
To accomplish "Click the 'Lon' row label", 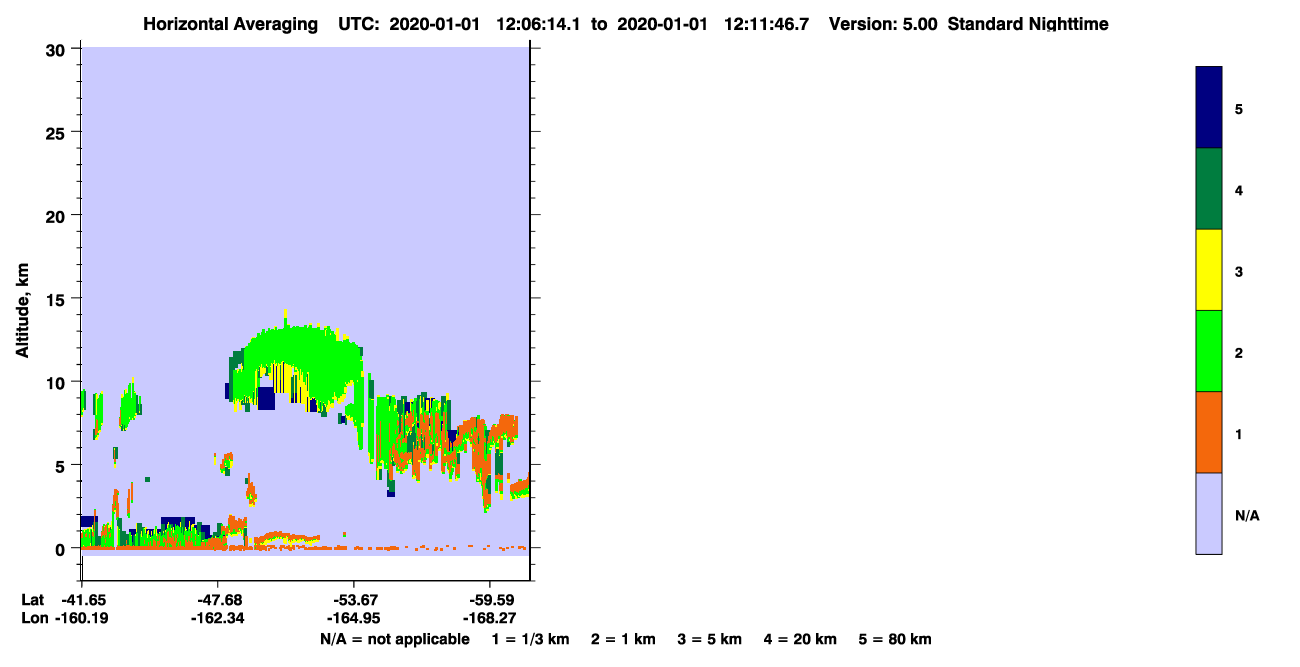I will point(33,618).
